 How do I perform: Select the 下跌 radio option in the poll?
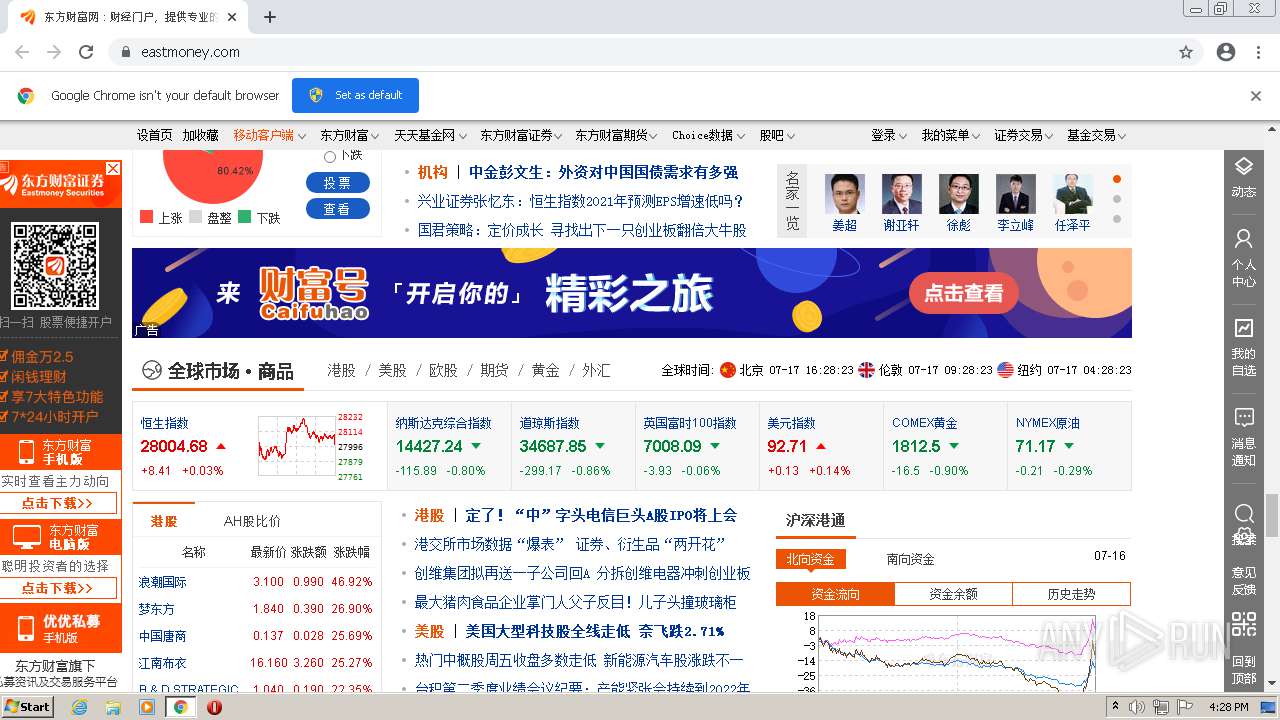(x=330, y=157)
